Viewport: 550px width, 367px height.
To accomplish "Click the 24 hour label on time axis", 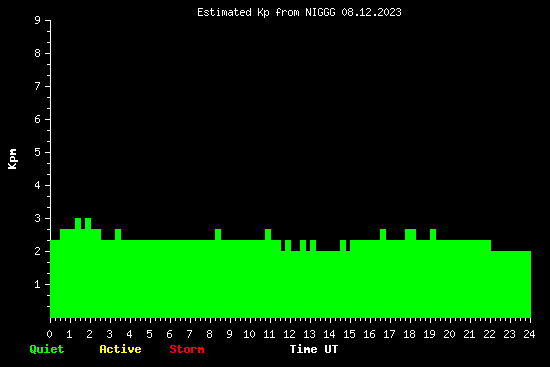I will coord(529,334).
